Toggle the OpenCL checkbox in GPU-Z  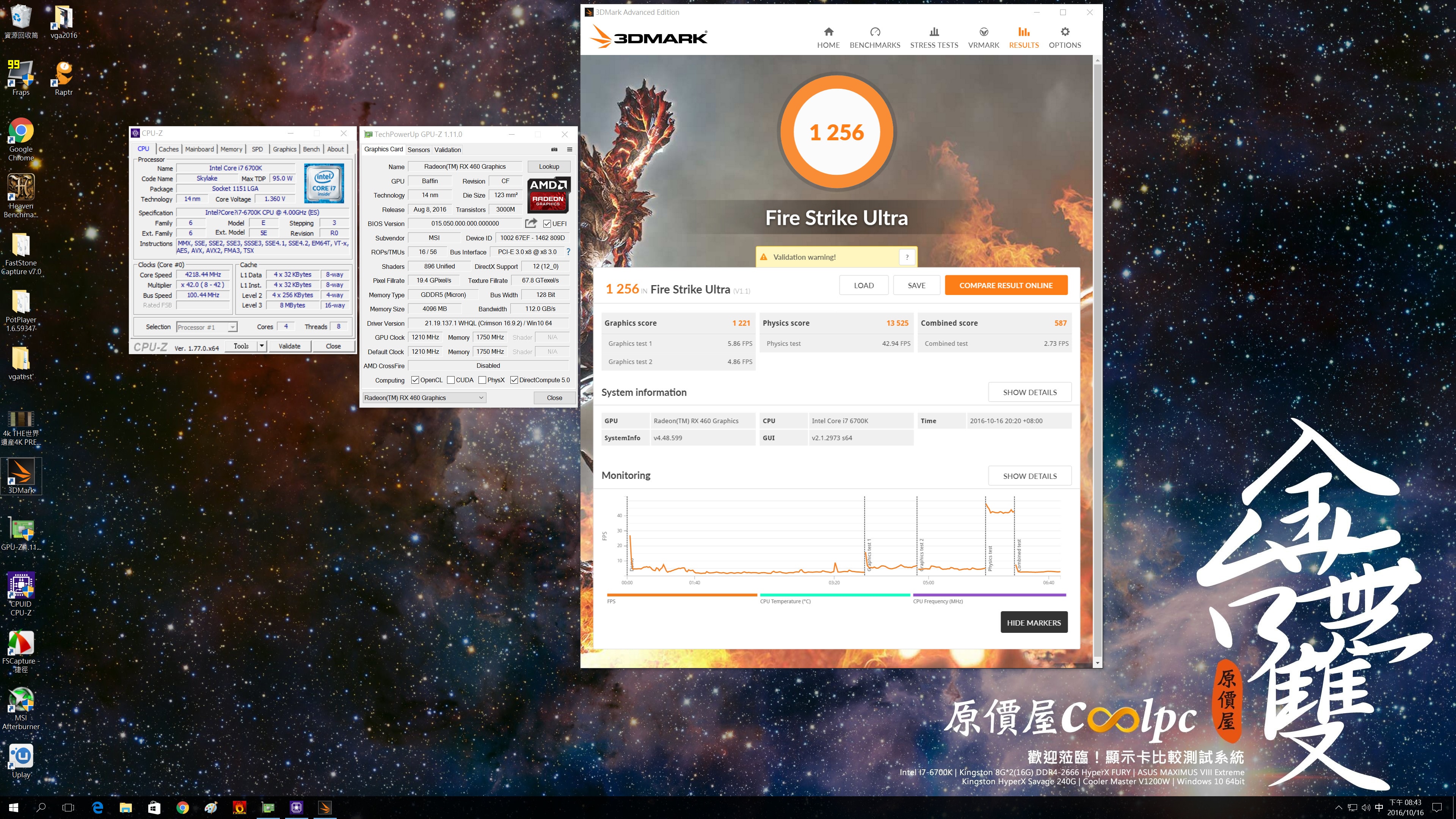(x=415, y=380)
